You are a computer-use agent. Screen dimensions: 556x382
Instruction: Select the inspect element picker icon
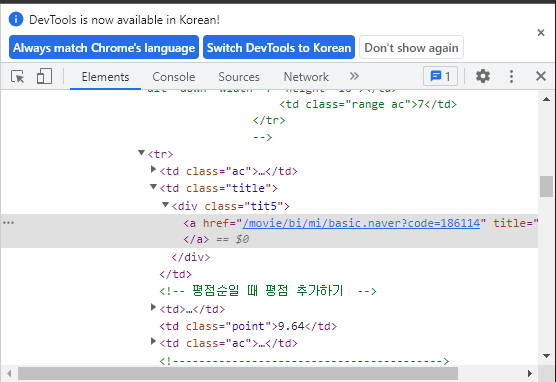coord(17,76)
